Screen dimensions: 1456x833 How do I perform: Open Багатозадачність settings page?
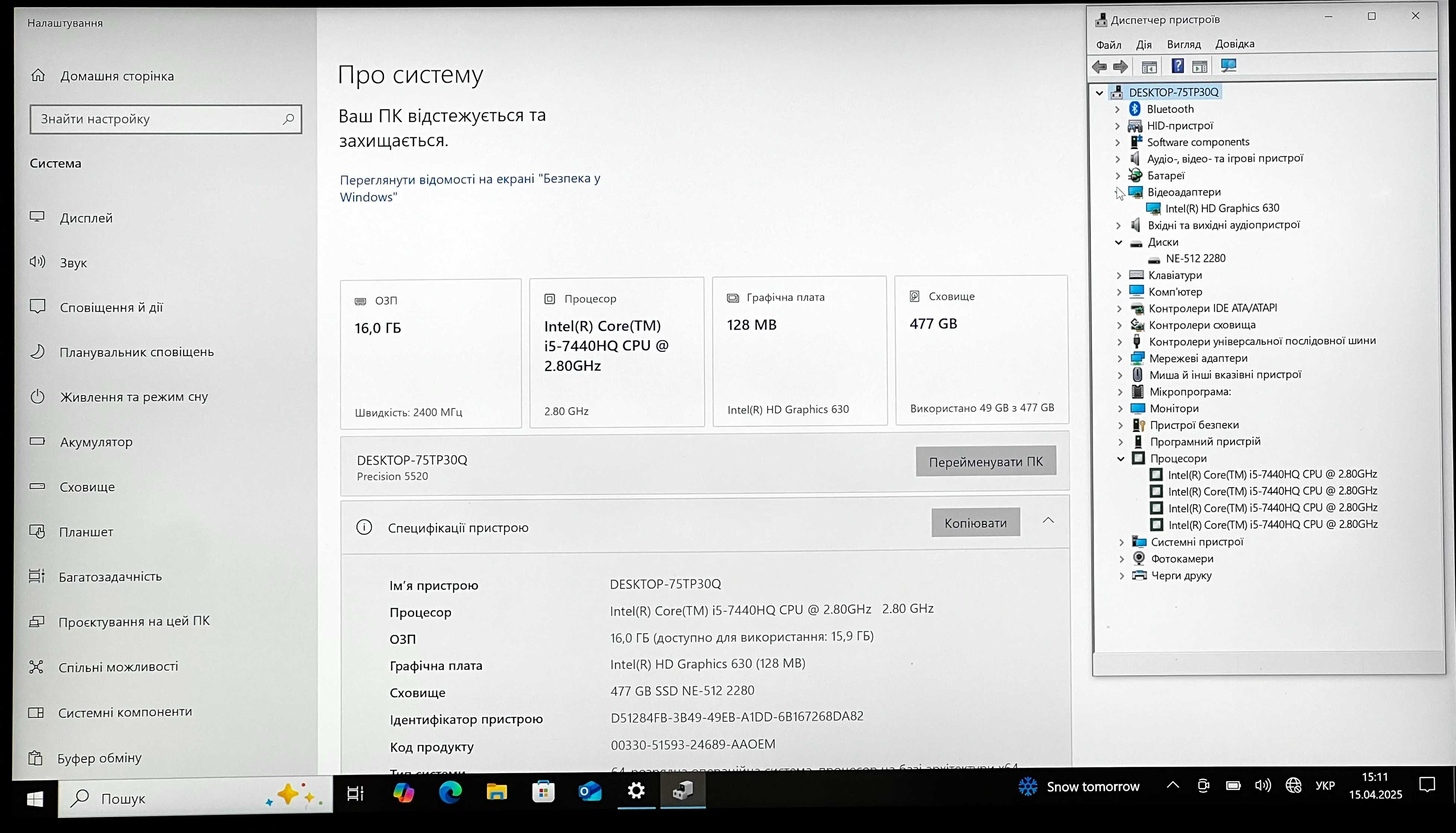(x=110, y=577)
